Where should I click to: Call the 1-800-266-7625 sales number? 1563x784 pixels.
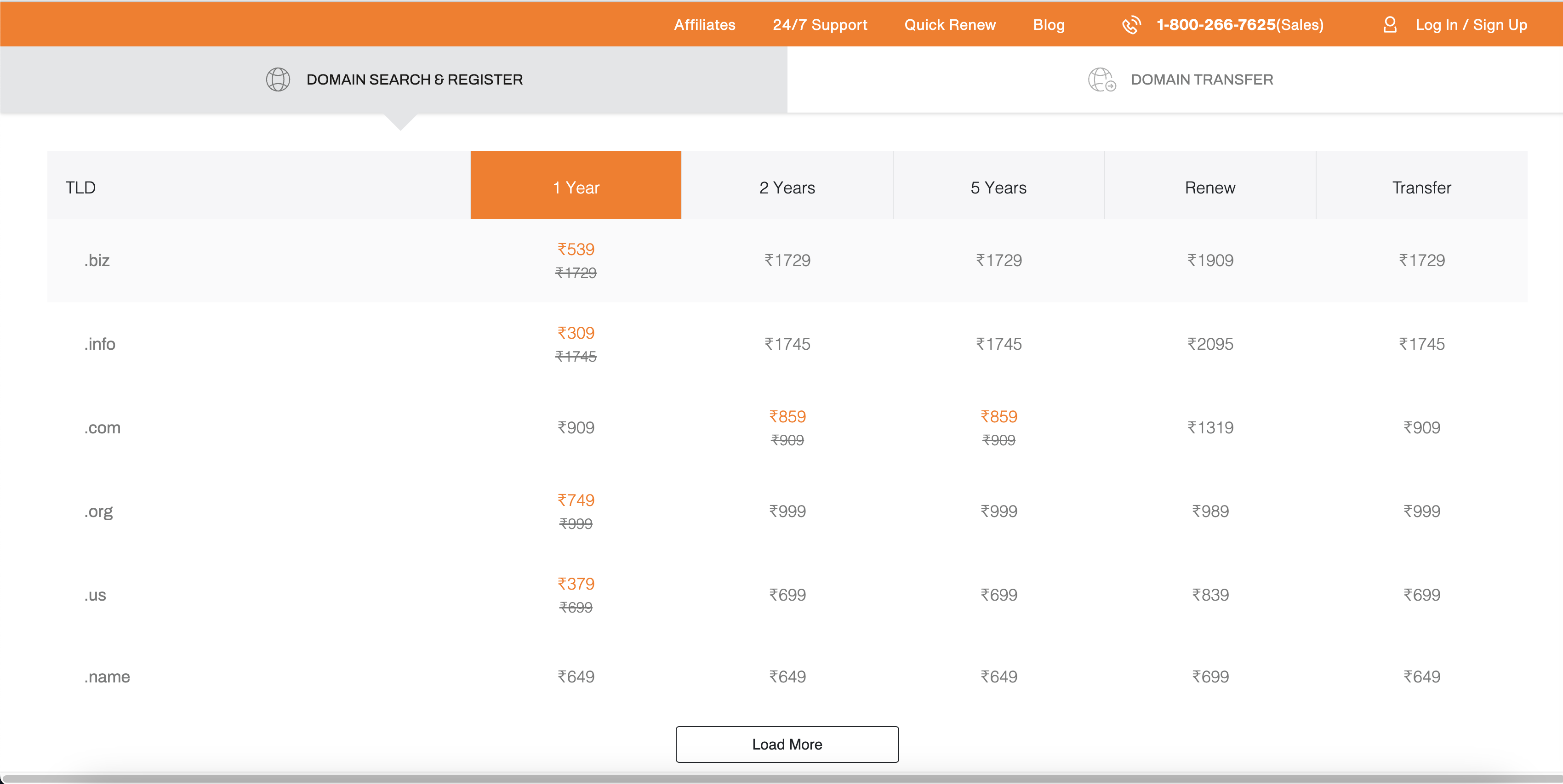[x=1240, y=25]
